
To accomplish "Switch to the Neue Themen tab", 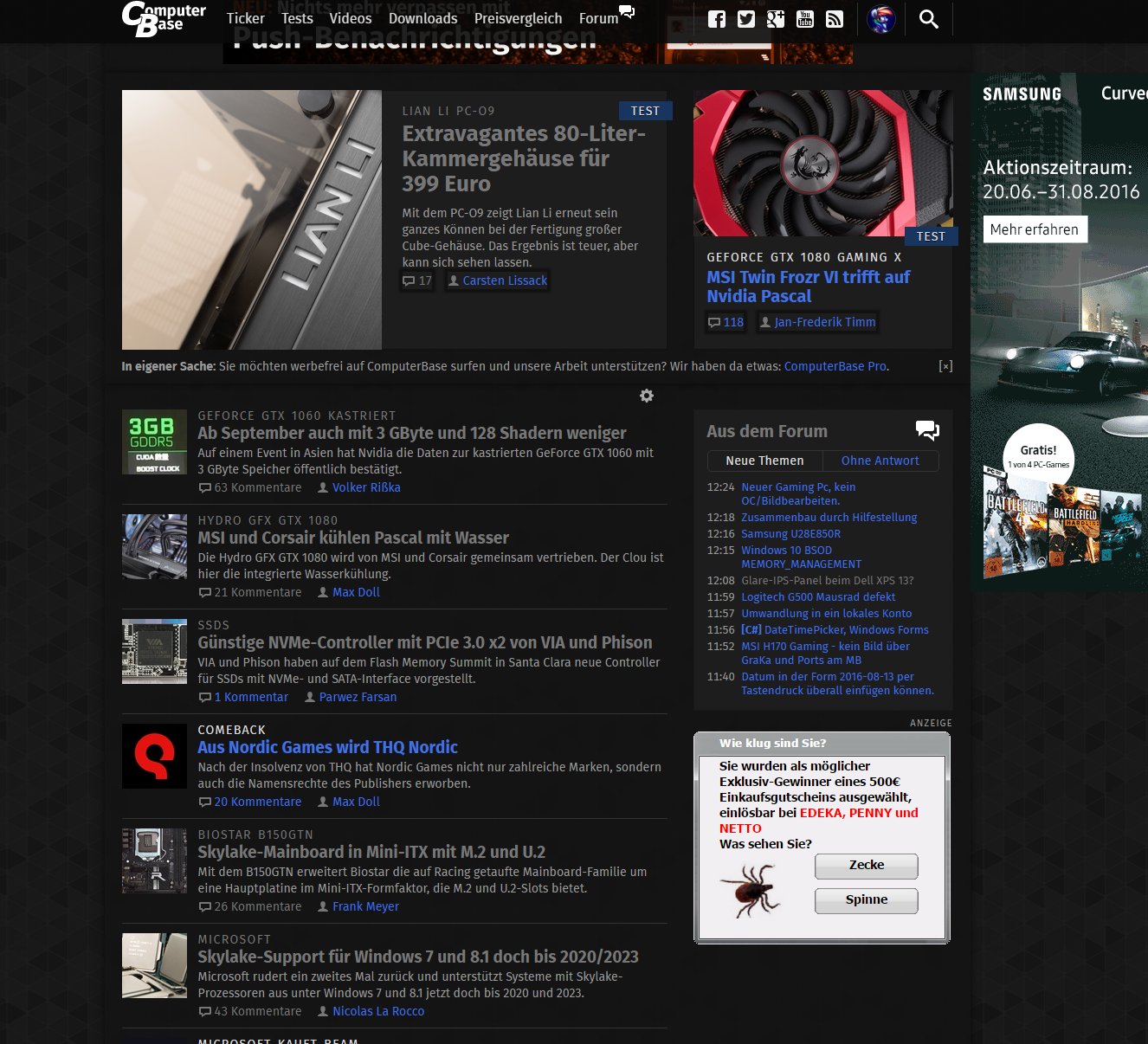I will point(764,461).
